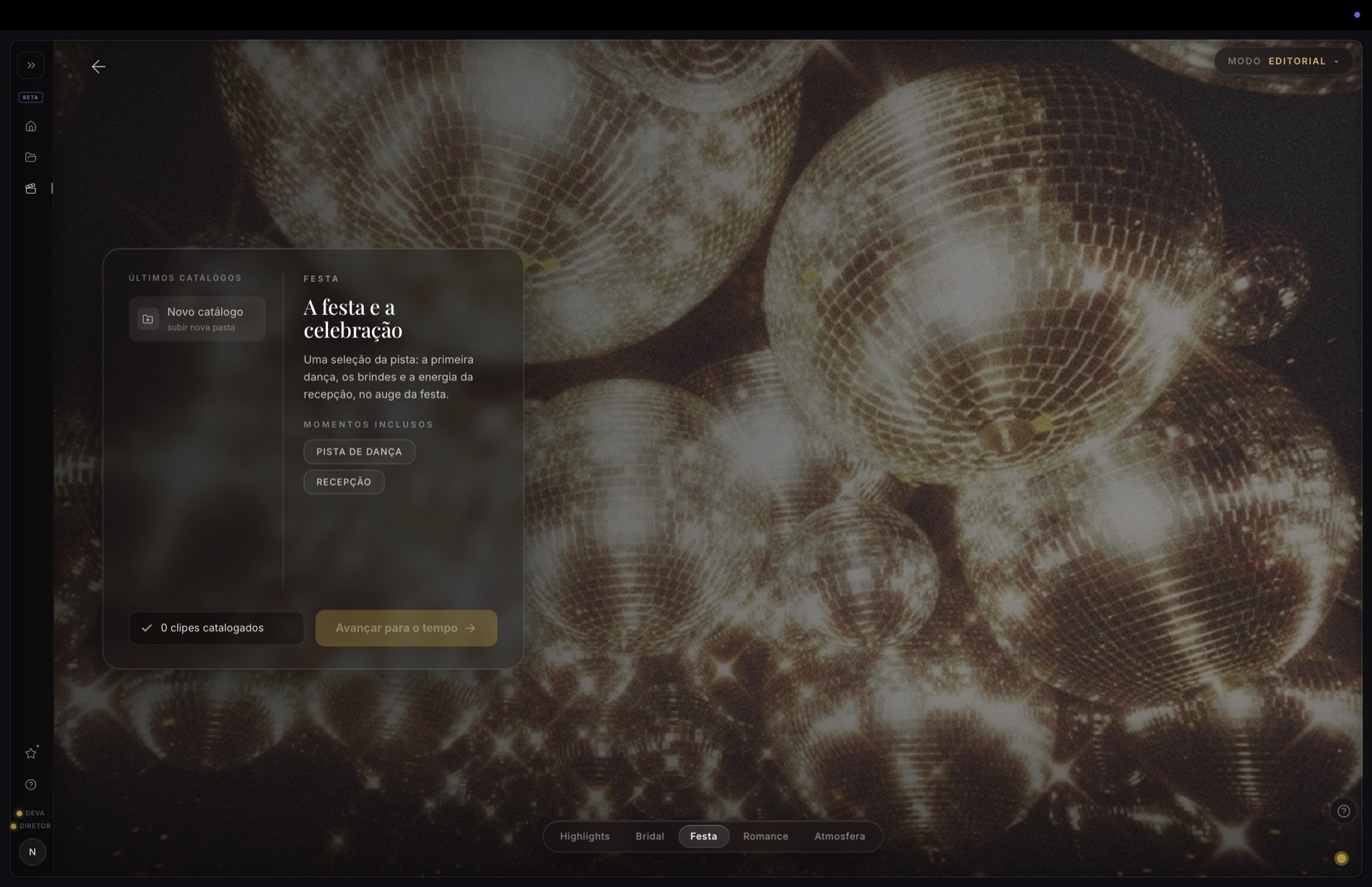Click Avançar para o tempo button
The width and height of the screenshot is (1372, 887).
click(406, 628)
